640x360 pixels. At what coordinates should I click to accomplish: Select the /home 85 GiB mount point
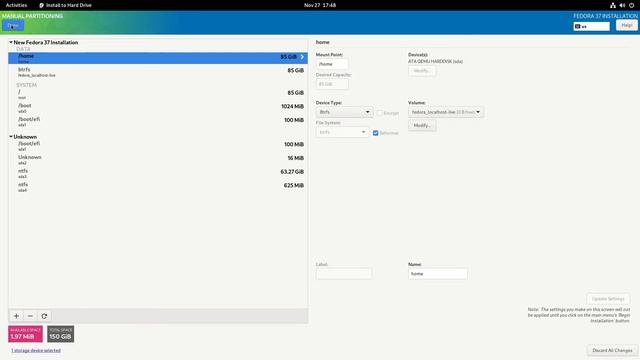coord(158,58)
